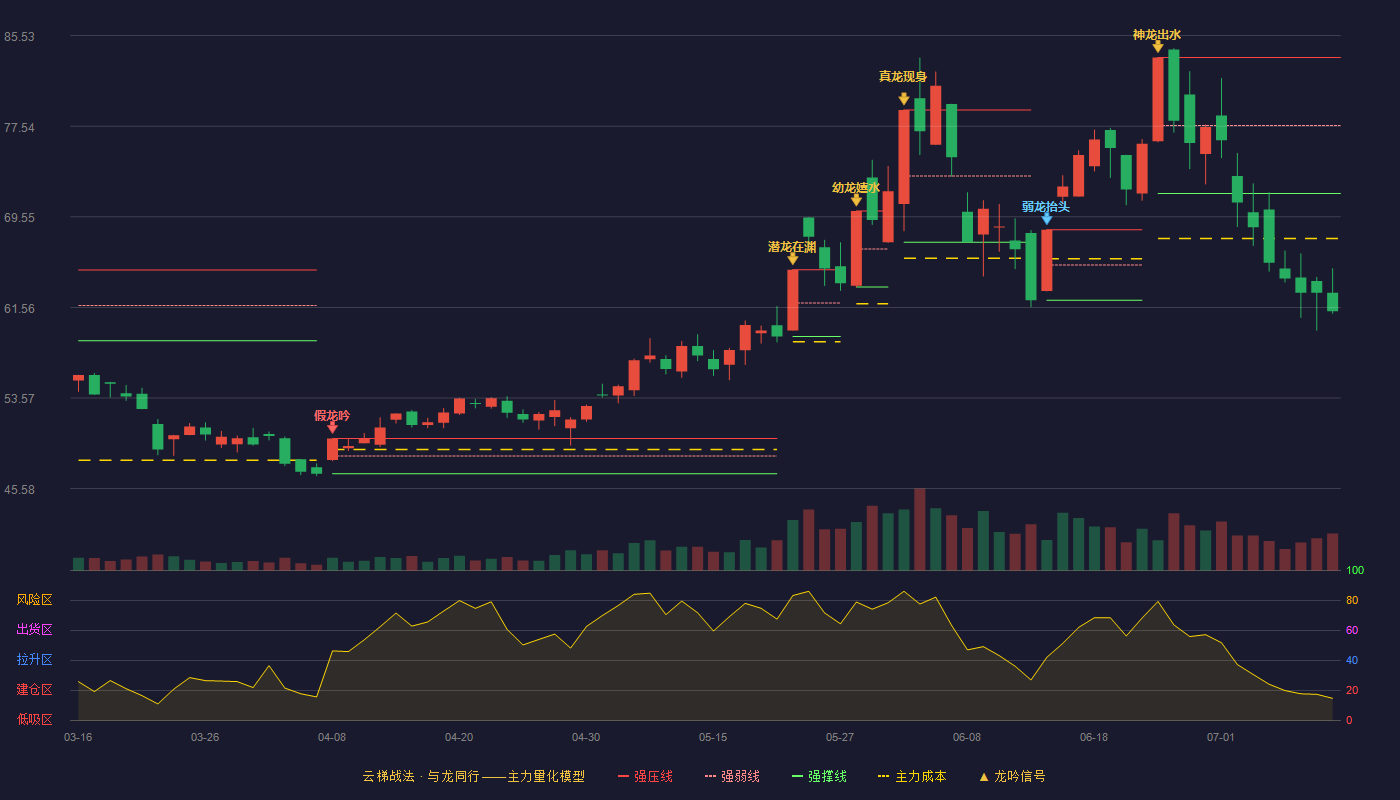Select the 真龙现身 signal label
The image size is (1400, 800).
click(x=903, y=76)
